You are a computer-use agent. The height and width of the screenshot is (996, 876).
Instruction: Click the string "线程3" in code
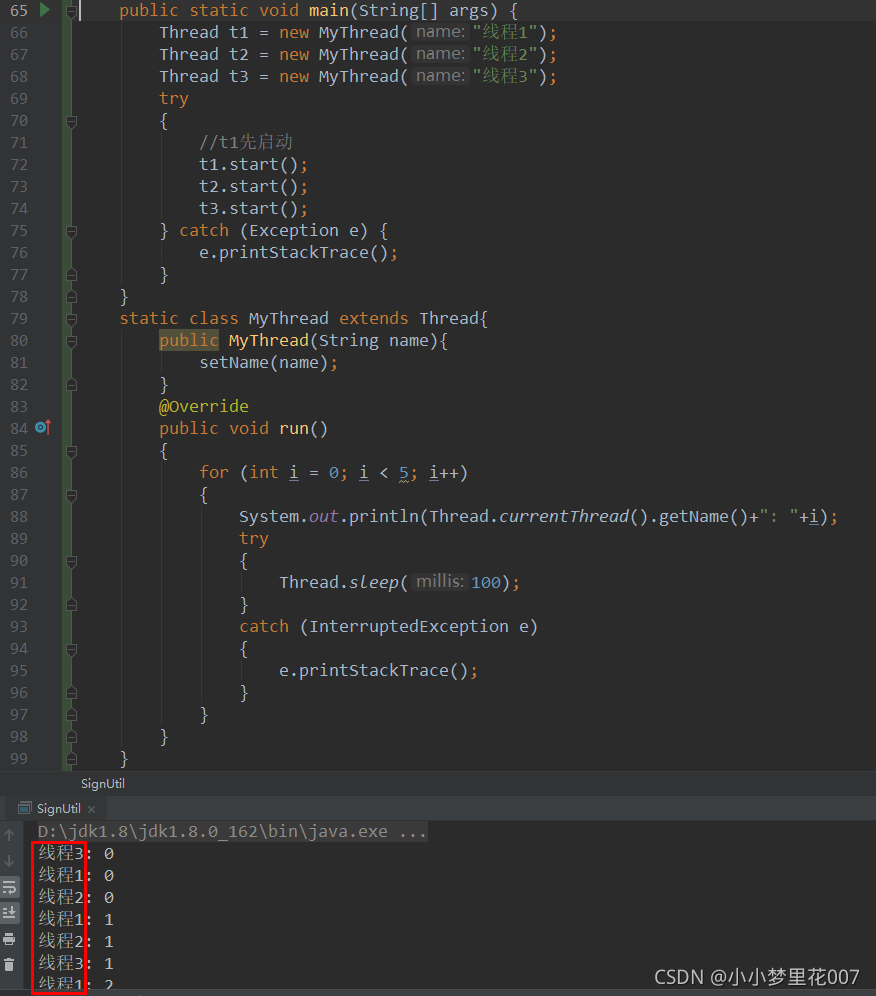click(x=506, y=76)
